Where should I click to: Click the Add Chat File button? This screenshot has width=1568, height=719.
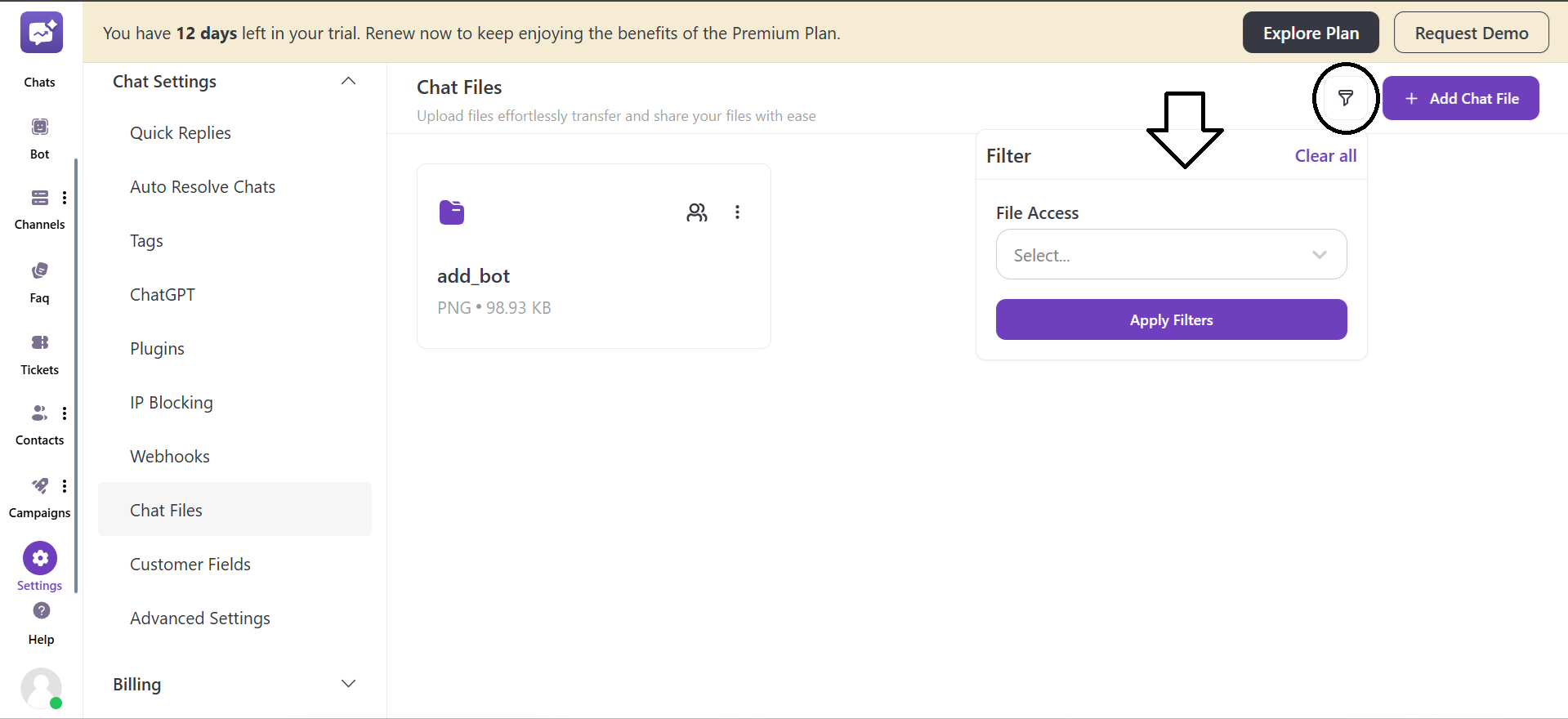pos(1460,98)
